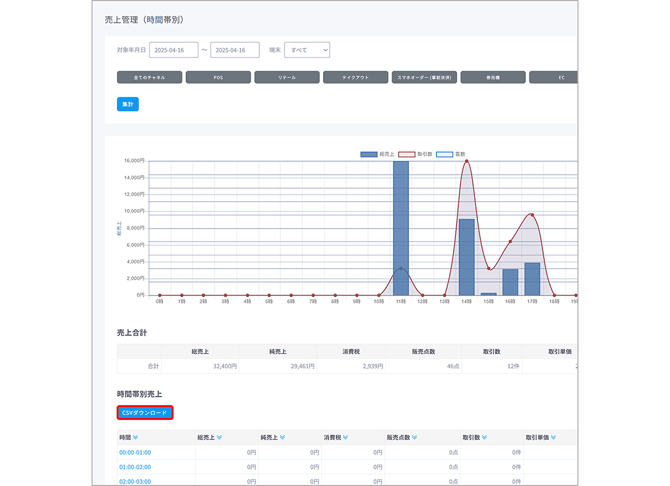Open the 端末 dropdown showing すべて

click(307, 50)
